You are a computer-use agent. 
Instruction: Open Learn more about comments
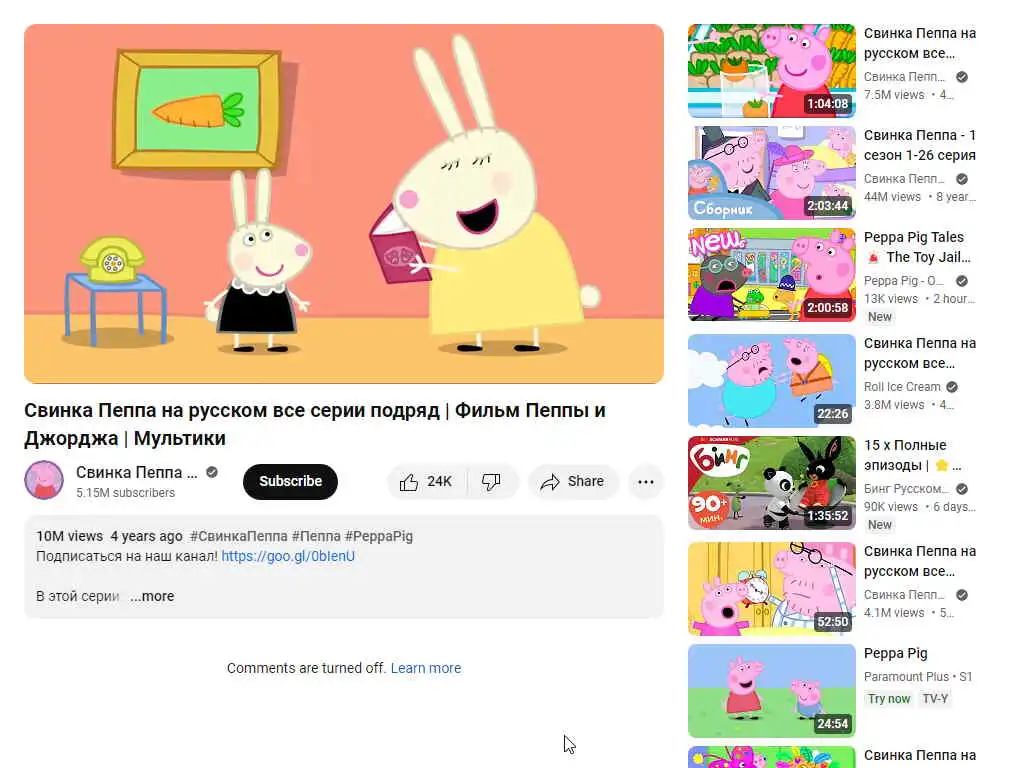(x=426, y=668)
